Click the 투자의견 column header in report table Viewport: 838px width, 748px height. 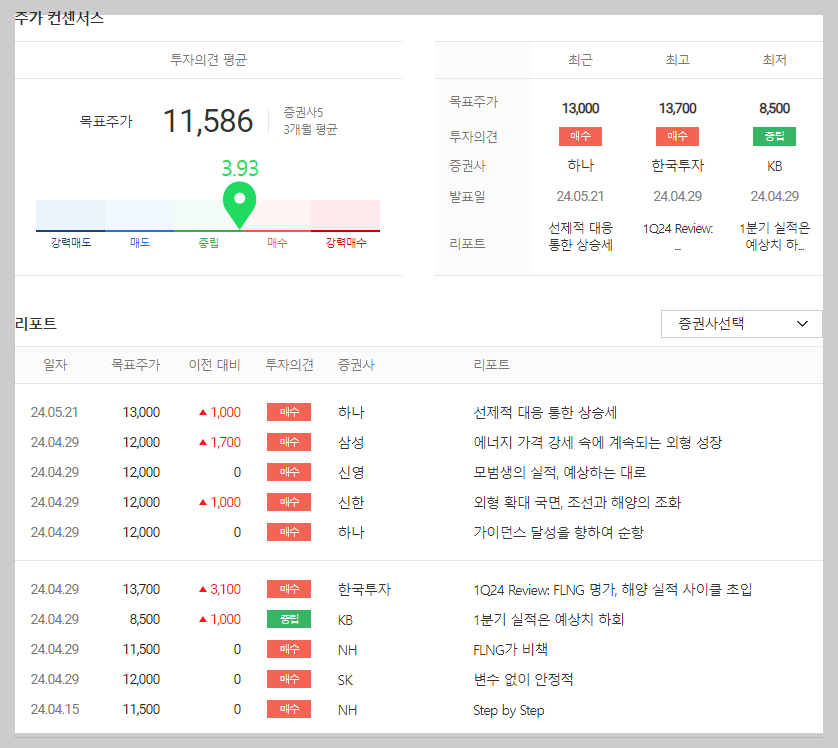tap(289, 365)
